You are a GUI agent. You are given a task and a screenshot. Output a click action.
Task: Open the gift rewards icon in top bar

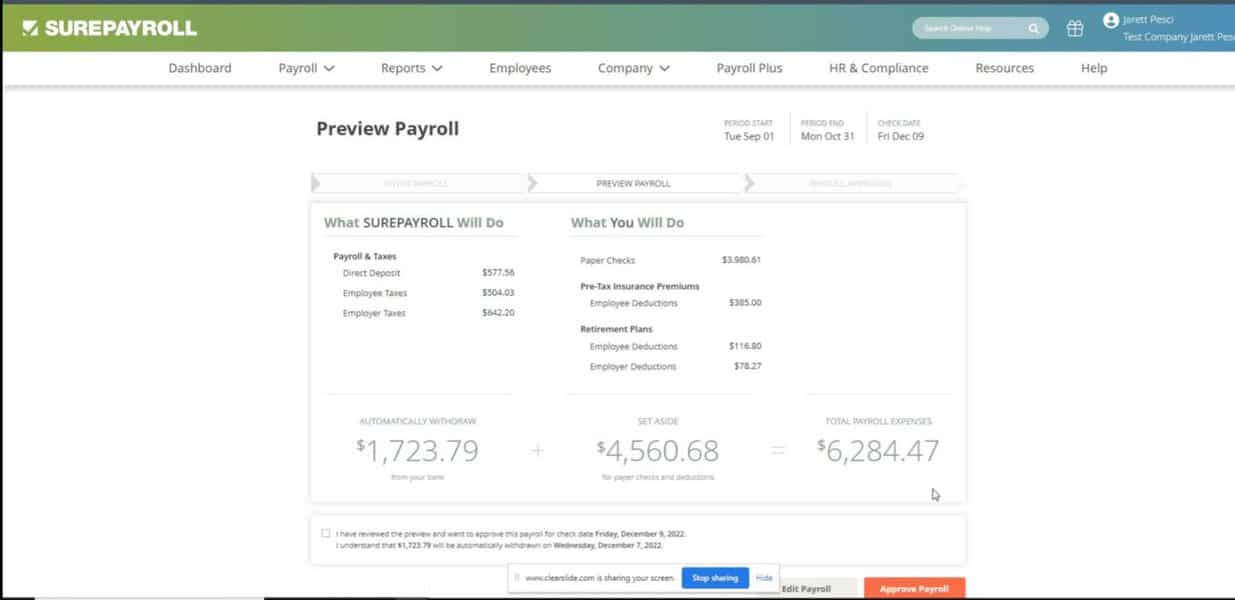1075,28
